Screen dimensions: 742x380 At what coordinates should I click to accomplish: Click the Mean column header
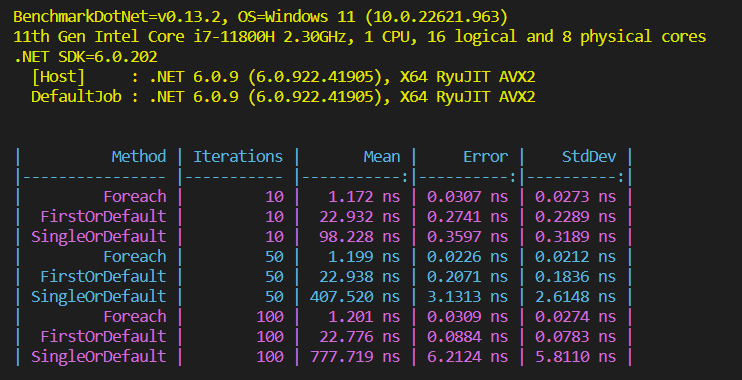point(382,156)
